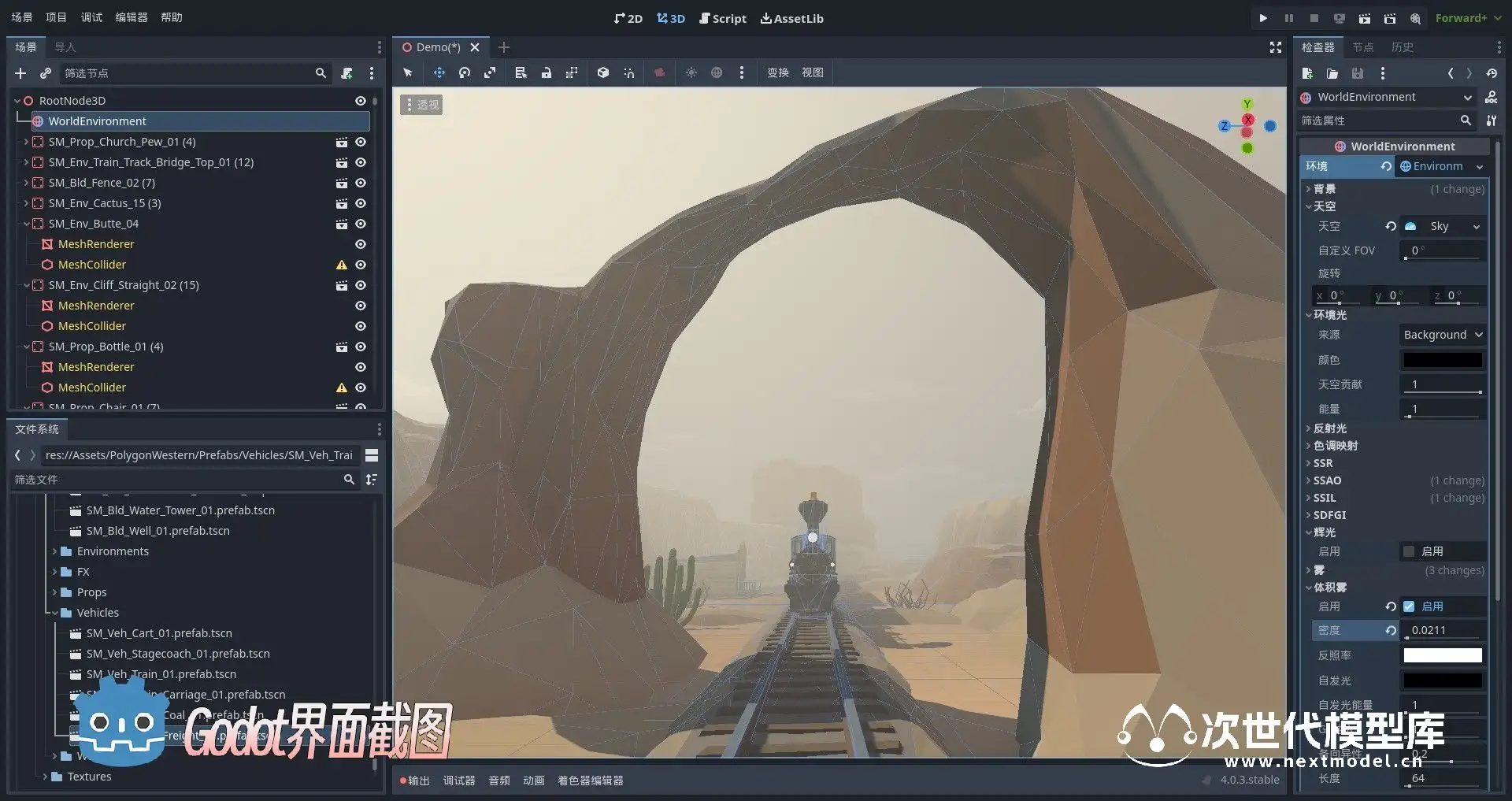Image resolution: width=1512 pixels, height=801 pixels.
Task: Open the ambient light source Background dropdown
Action: (1443, 335)
